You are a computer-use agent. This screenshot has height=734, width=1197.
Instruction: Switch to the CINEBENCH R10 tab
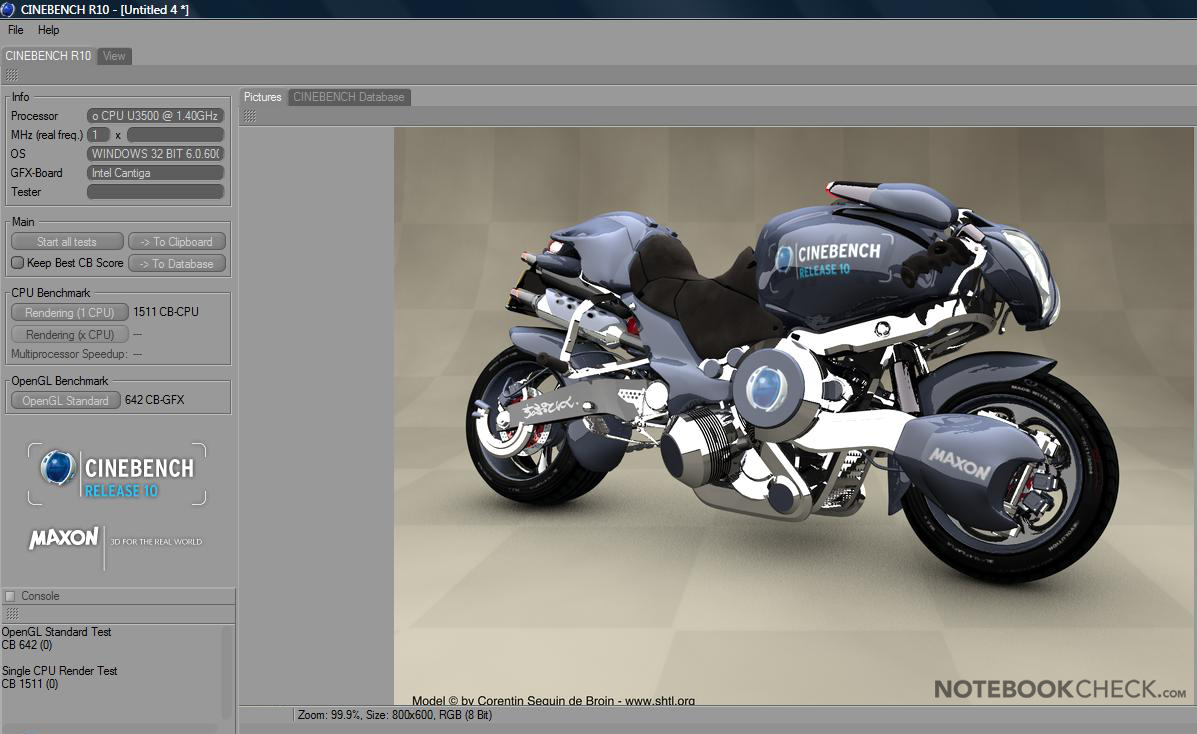[x=48, y=56]
